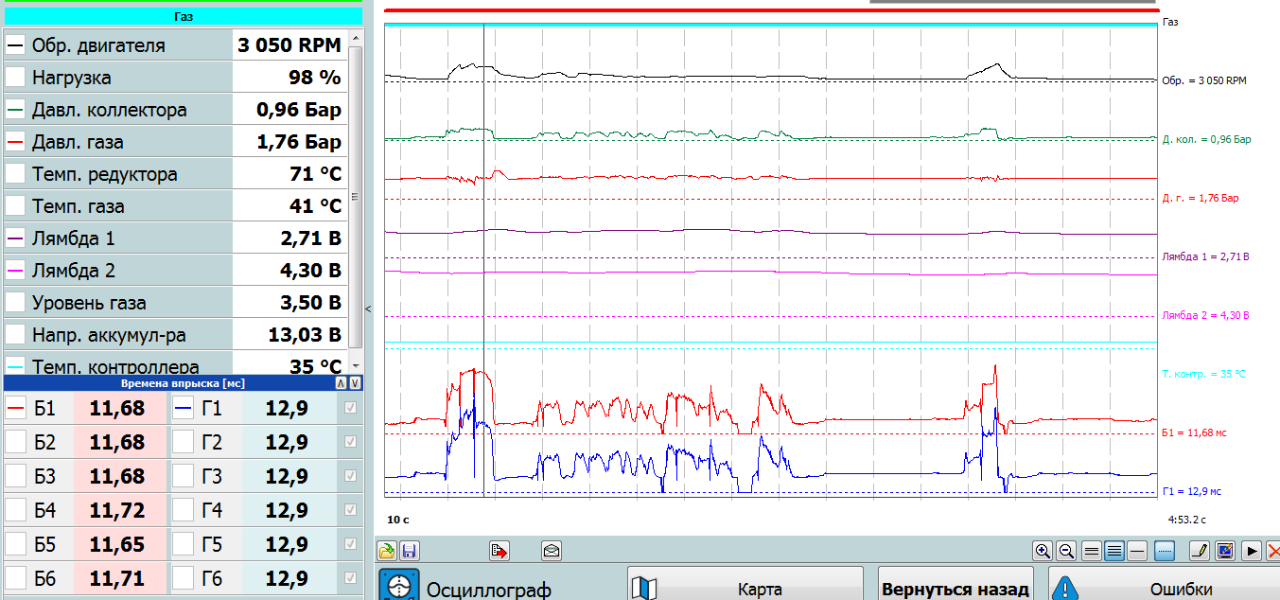Toggle the Б2 injection trace checkbox
Viewport: 1280px width, 600px height.
click(16, 442)
